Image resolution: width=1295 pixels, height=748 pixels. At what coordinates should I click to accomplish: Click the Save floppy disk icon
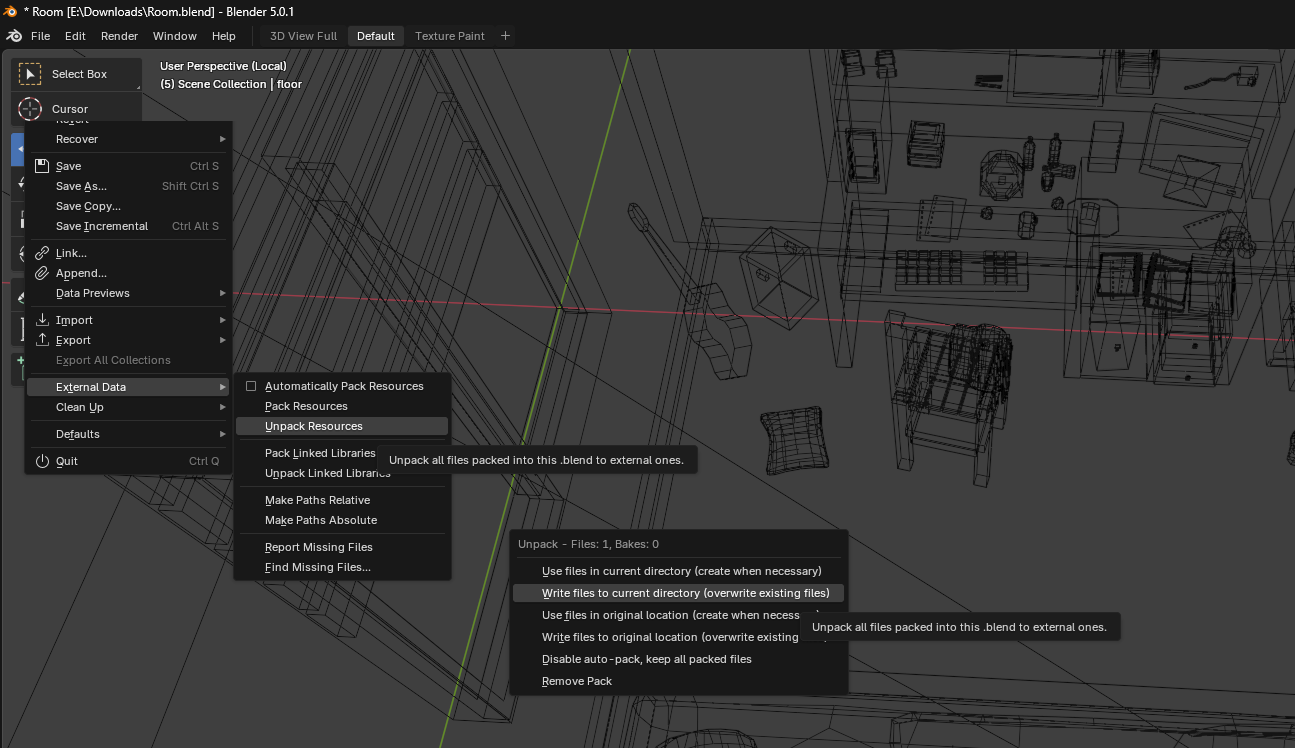42,166
